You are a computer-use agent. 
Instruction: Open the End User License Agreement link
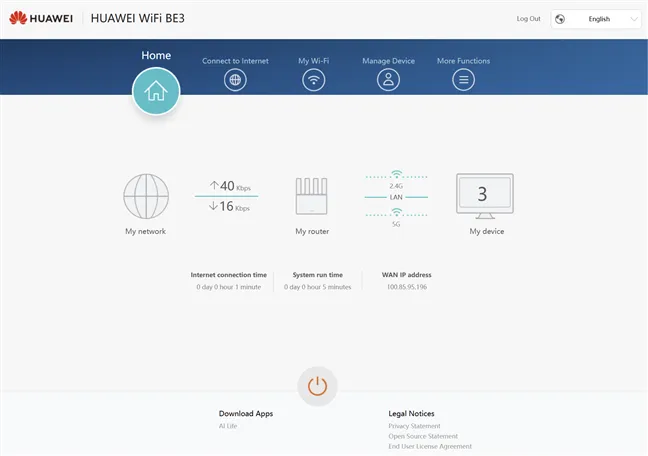(x=430, y=446)
